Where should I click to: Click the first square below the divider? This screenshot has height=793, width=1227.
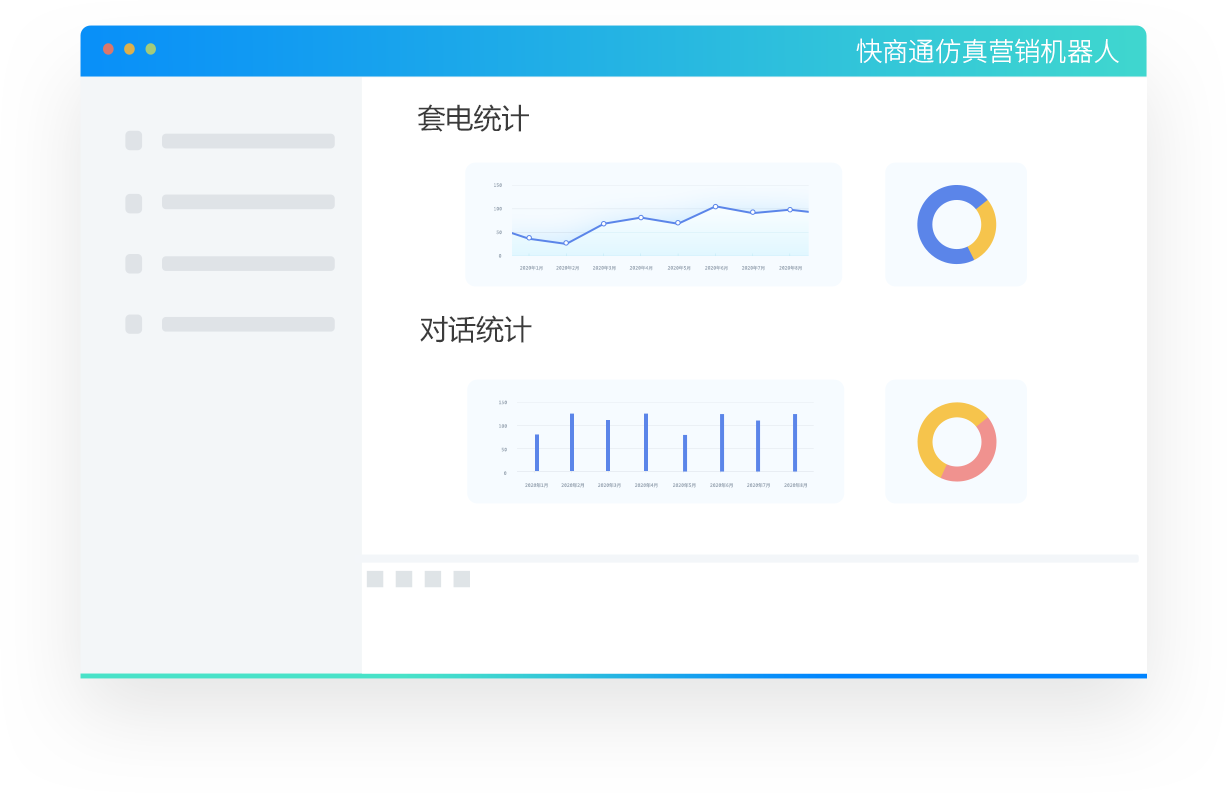tap(375, 579)
